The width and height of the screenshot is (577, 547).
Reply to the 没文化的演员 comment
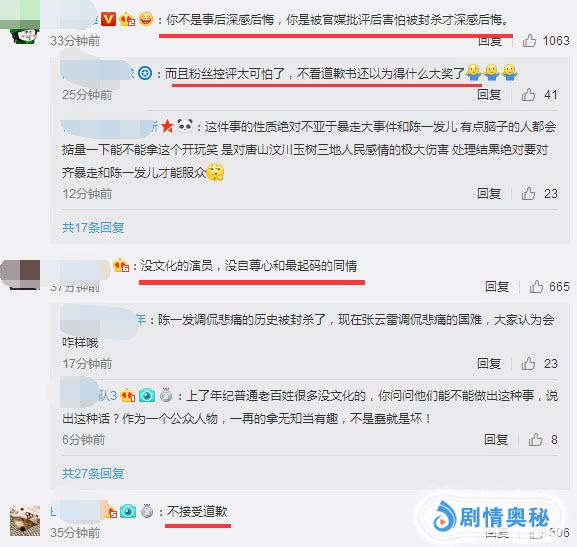coord(497,286)
